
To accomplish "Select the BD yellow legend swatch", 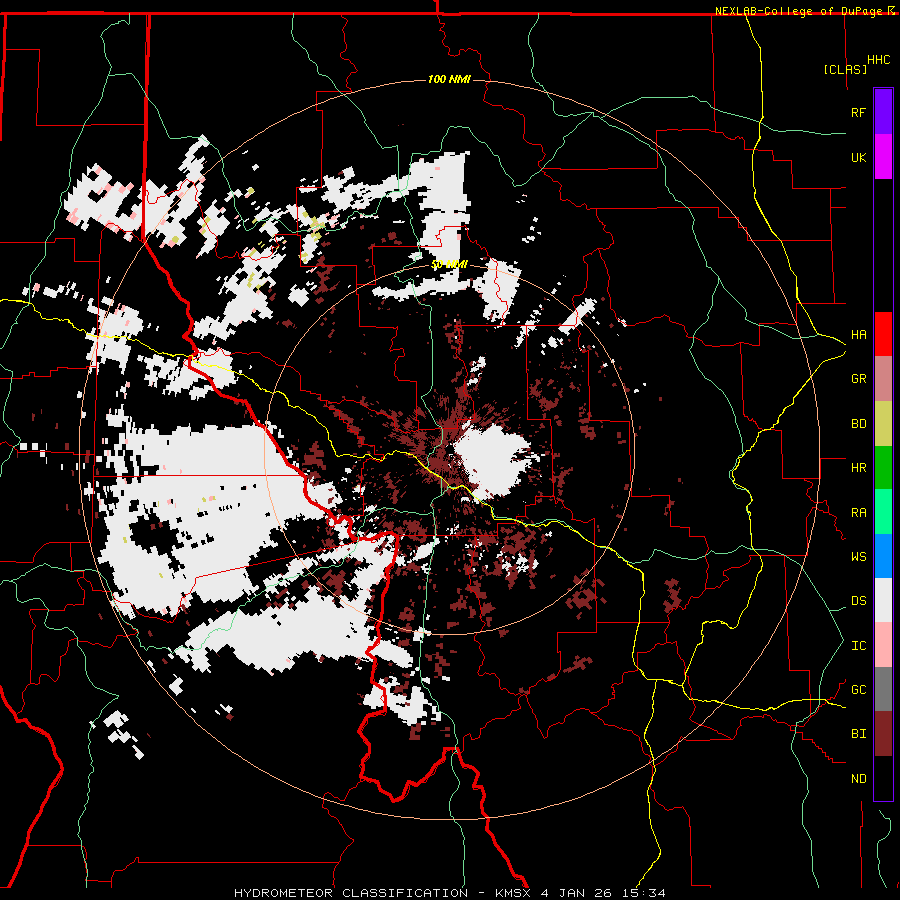I will coord(883,424).
